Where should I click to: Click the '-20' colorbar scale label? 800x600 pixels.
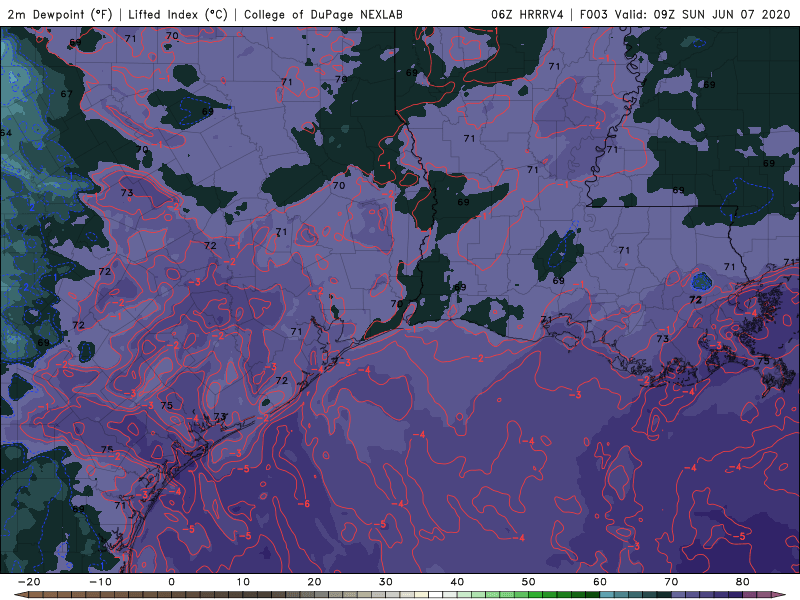click(x=29, y=582)
